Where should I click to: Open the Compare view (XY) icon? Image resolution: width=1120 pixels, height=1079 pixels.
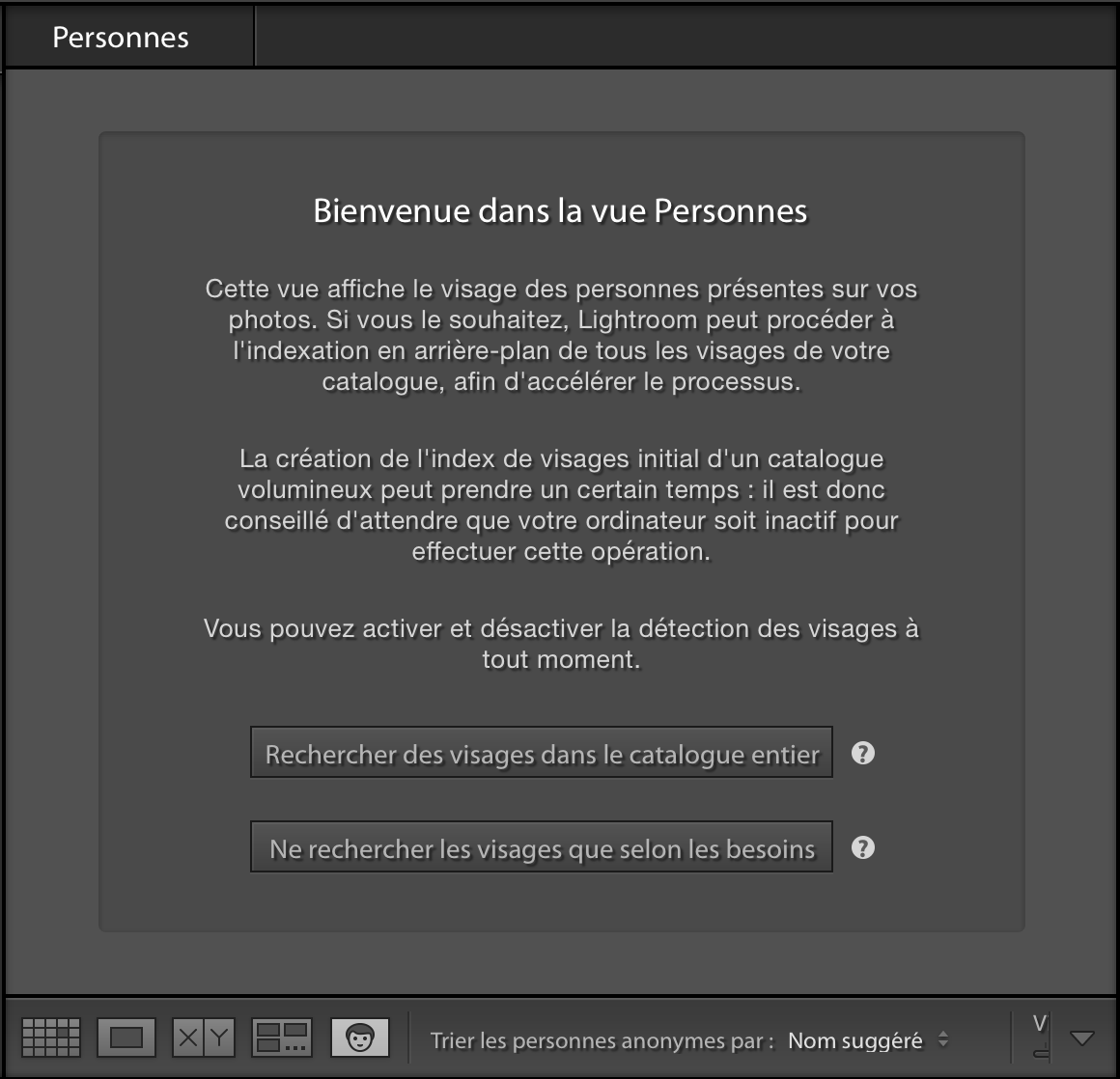coord(203,1038)
